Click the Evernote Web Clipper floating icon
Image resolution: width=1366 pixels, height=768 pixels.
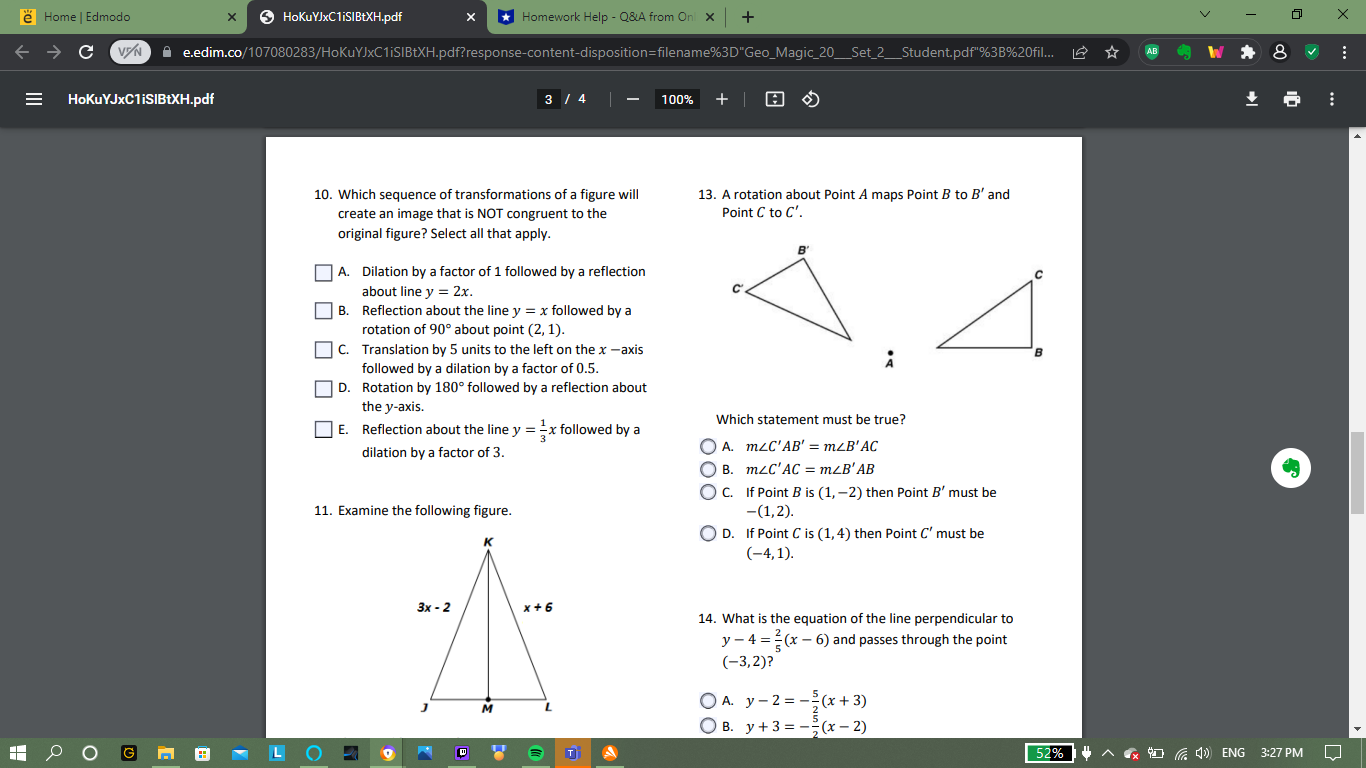click(x=1291, y=468)
